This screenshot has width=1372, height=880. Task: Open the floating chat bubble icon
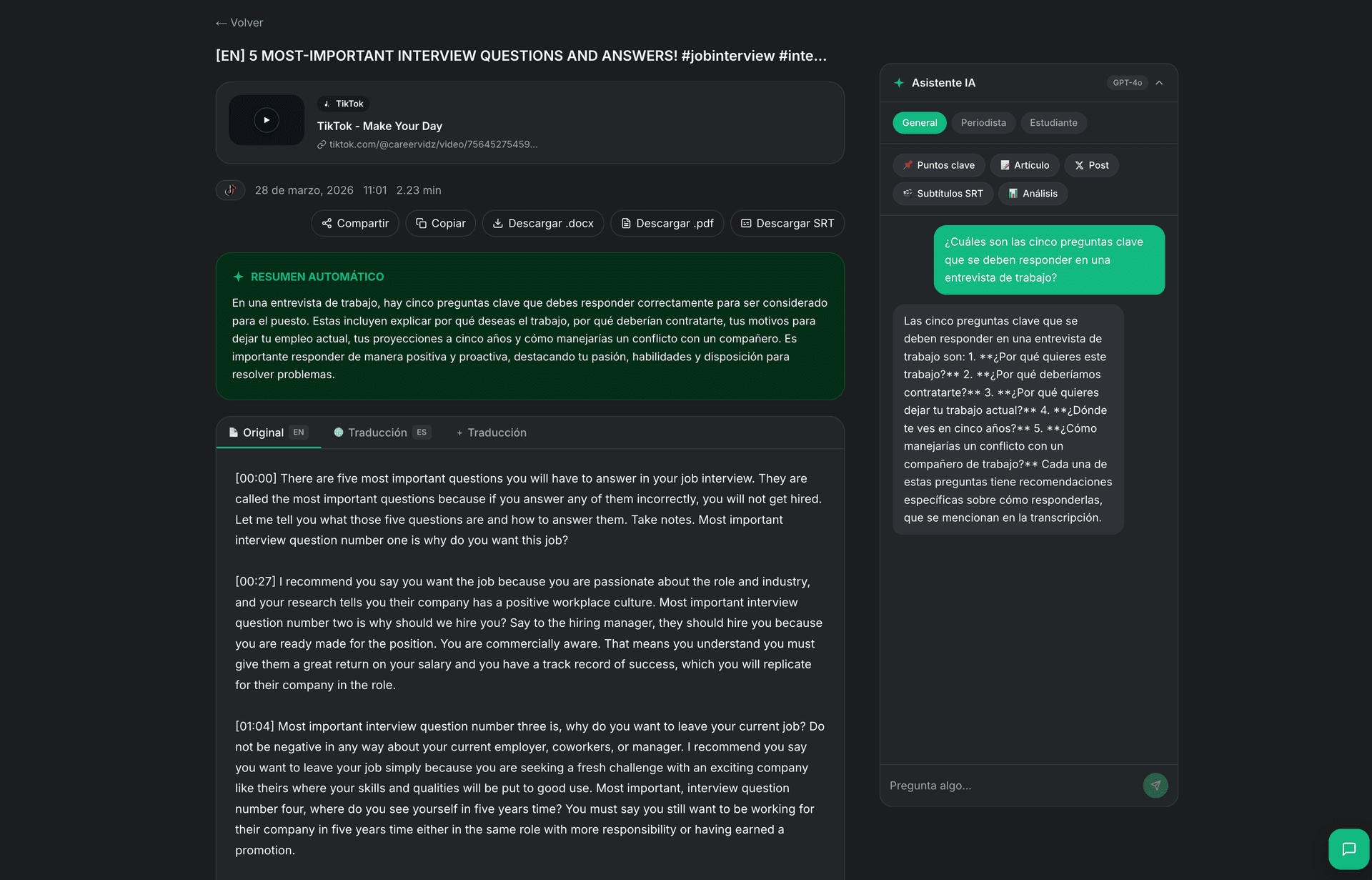click(x=1349, y=849)
